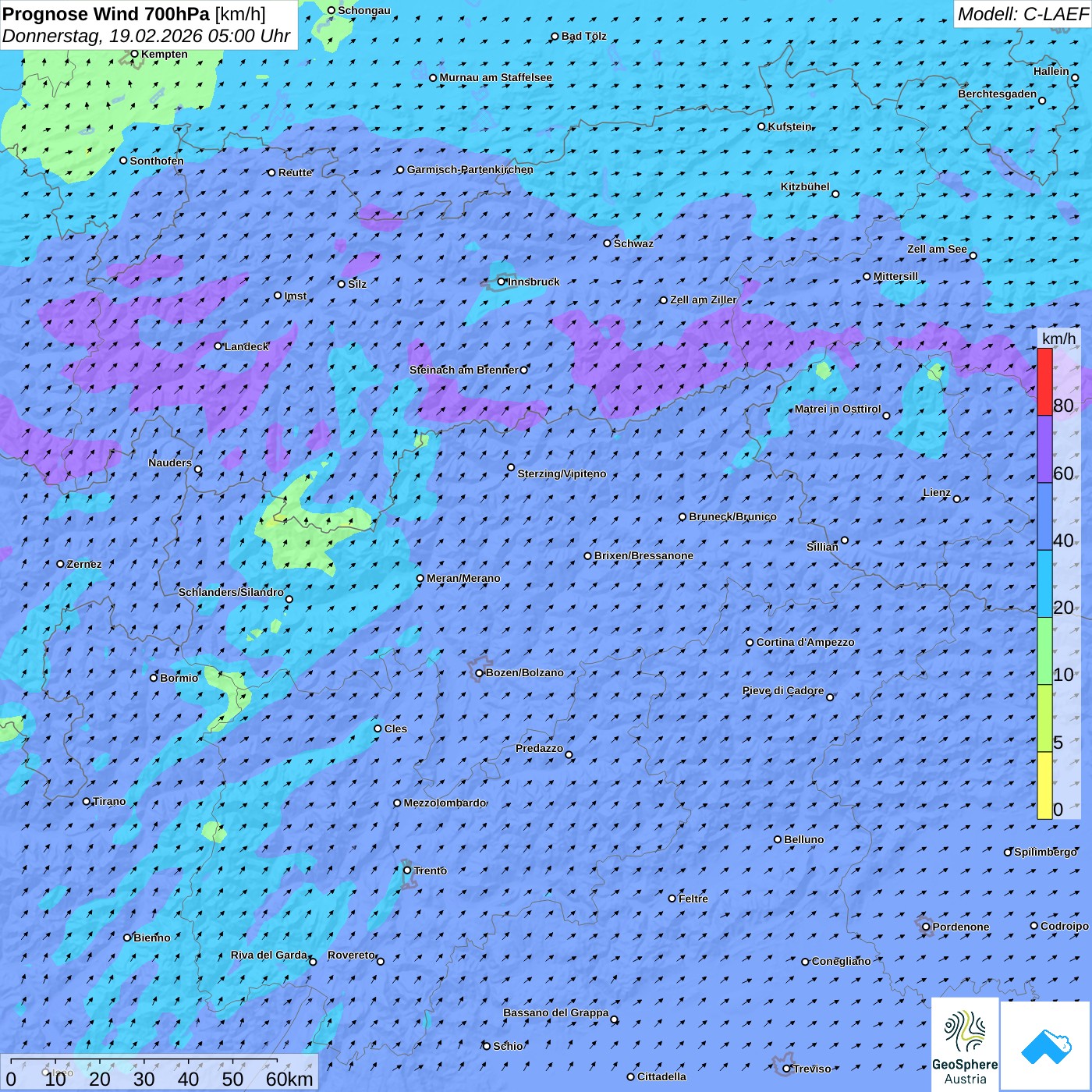Click the Belluno marker dot
The image size is (1092, 1092).
[778, 839]
